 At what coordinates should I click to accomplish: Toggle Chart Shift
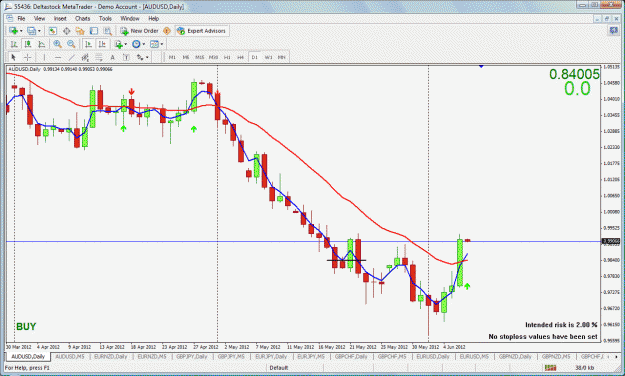pyautogui.click(x=102, y=44)
